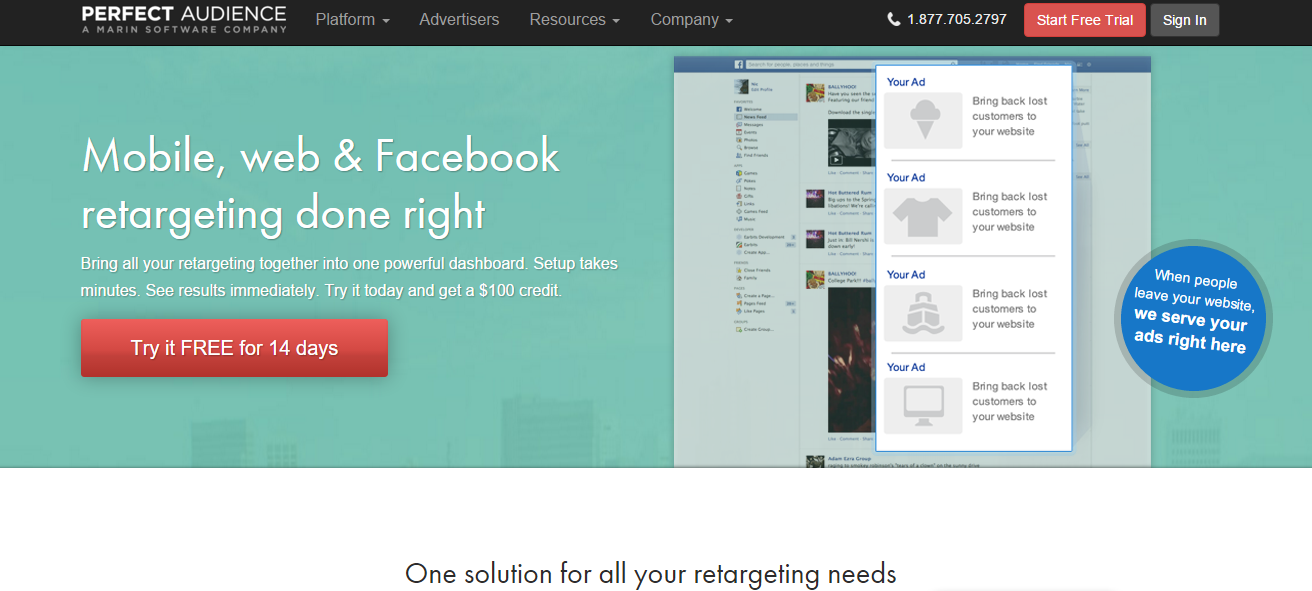
Task: Click the Facebook logo in mockup
Action: click(x=739, y=64)
